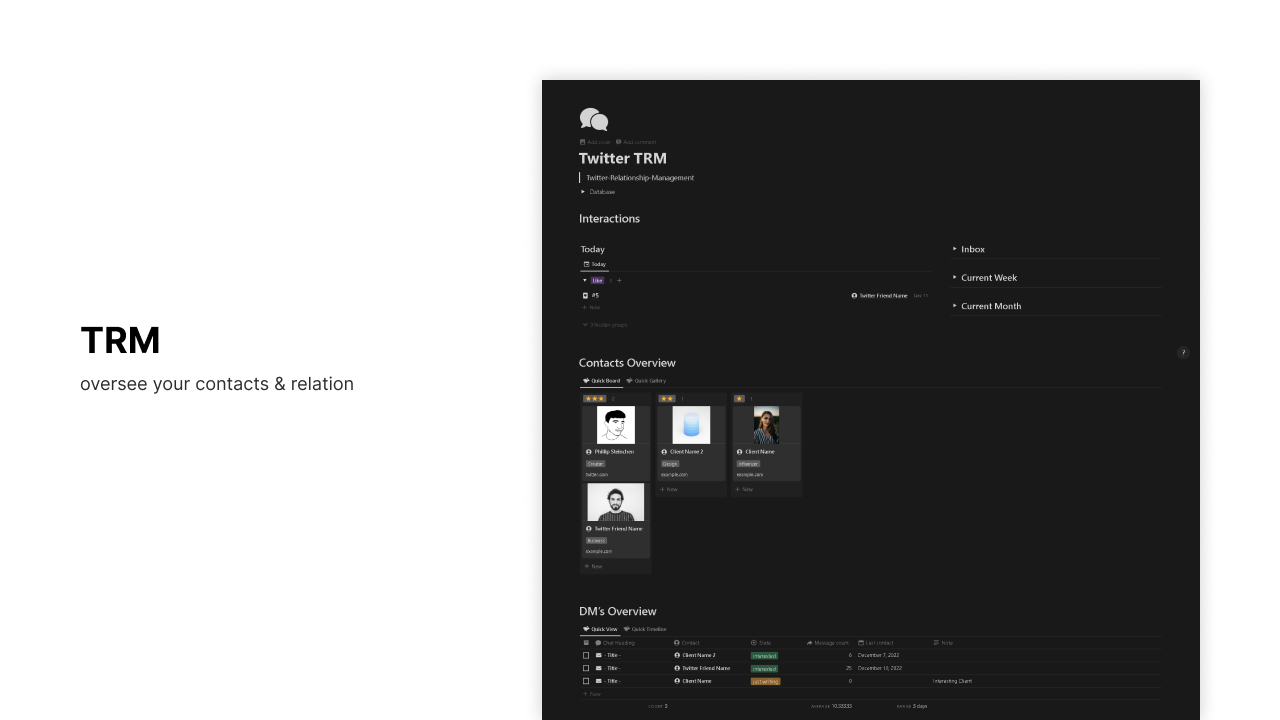
Task: Click the page icon next to #5
Action: coord(585,295)
